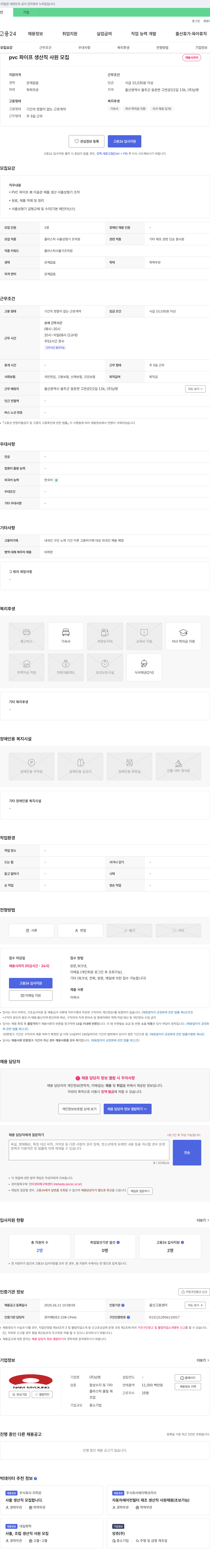Switch to the 모집요강 tab
Screen dimensions: 210x1568
pyautogui.click(x=6, y=48)
